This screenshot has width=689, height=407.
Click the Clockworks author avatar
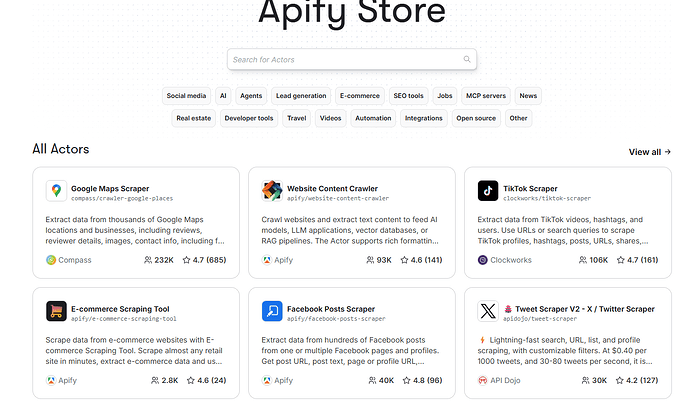coord(483,260)
